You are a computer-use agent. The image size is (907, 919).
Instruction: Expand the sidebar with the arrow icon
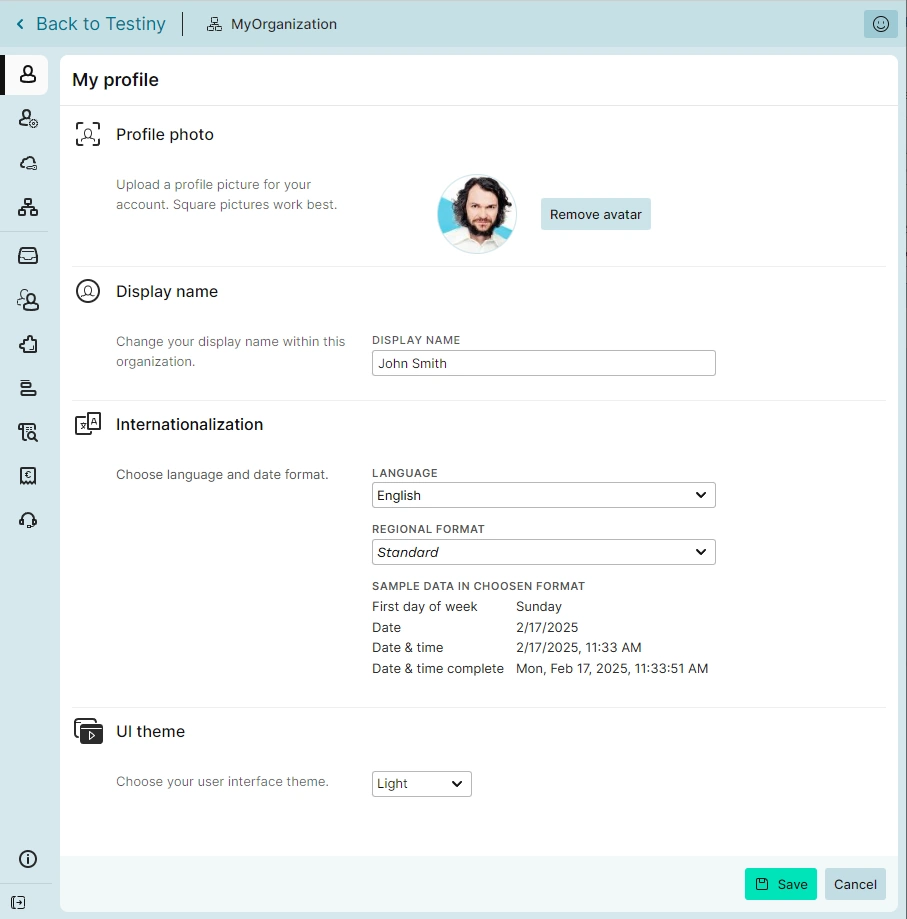coord(19,902)
